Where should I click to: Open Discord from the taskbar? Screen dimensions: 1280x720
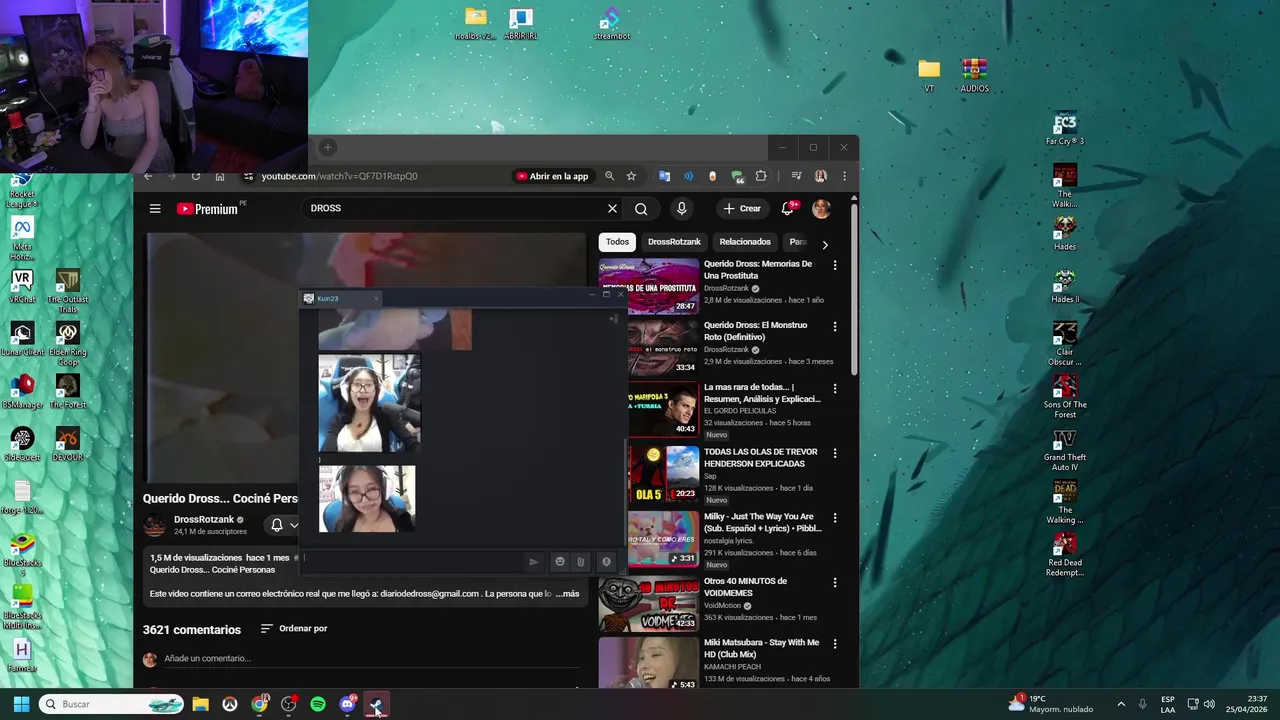point(347,704)
